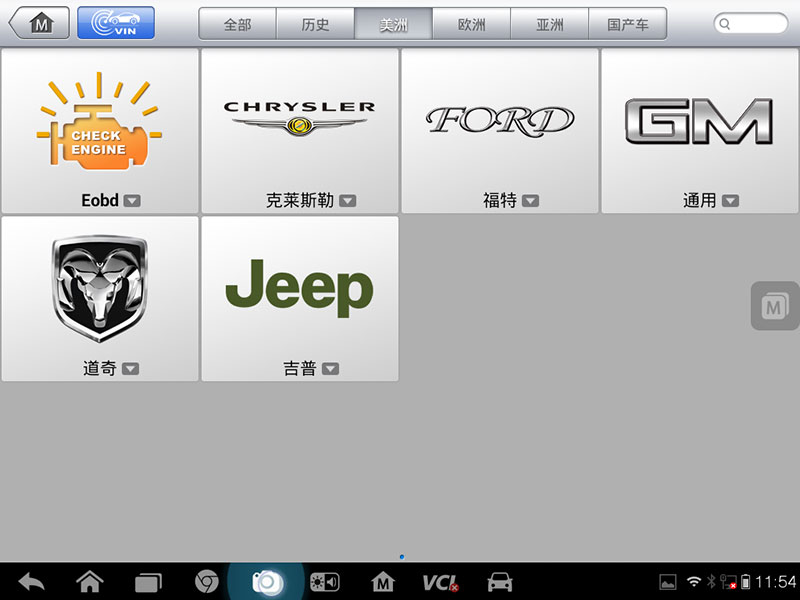
Task: Open the 全部 tab
Action: coord(238,24)
